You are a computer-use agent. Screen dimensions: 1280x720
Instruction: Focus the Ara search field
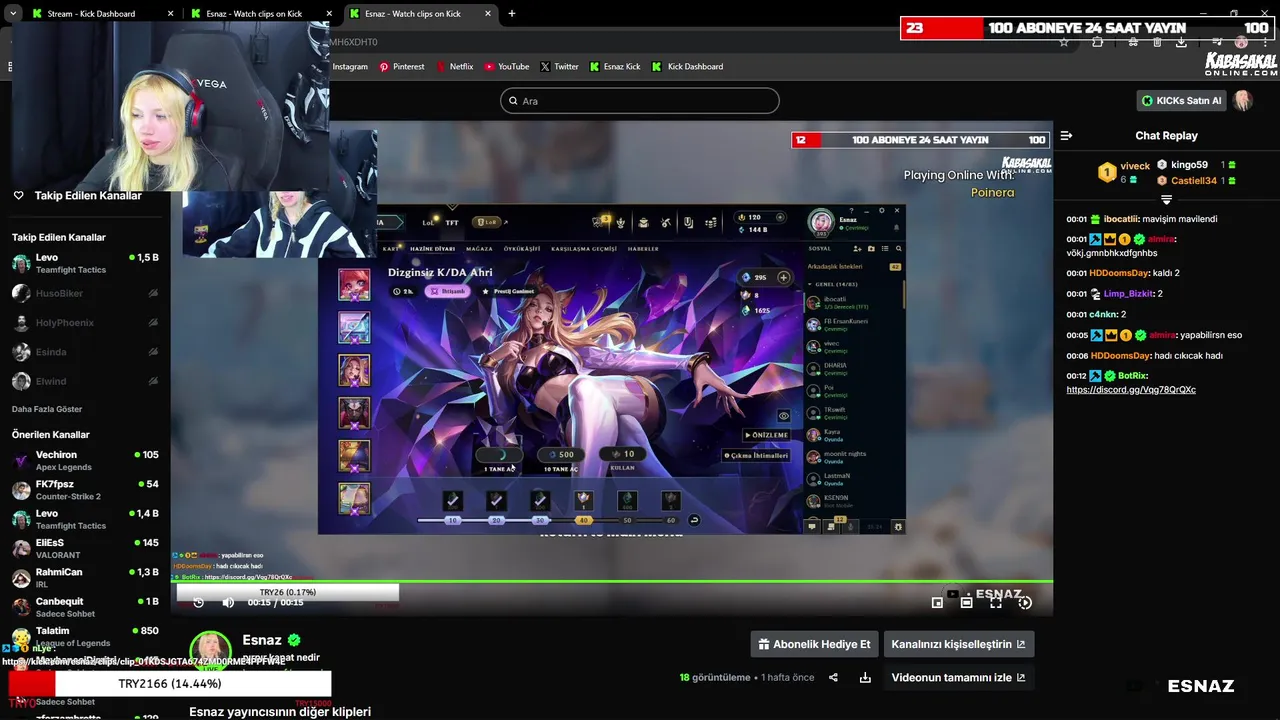click(639, 101)
